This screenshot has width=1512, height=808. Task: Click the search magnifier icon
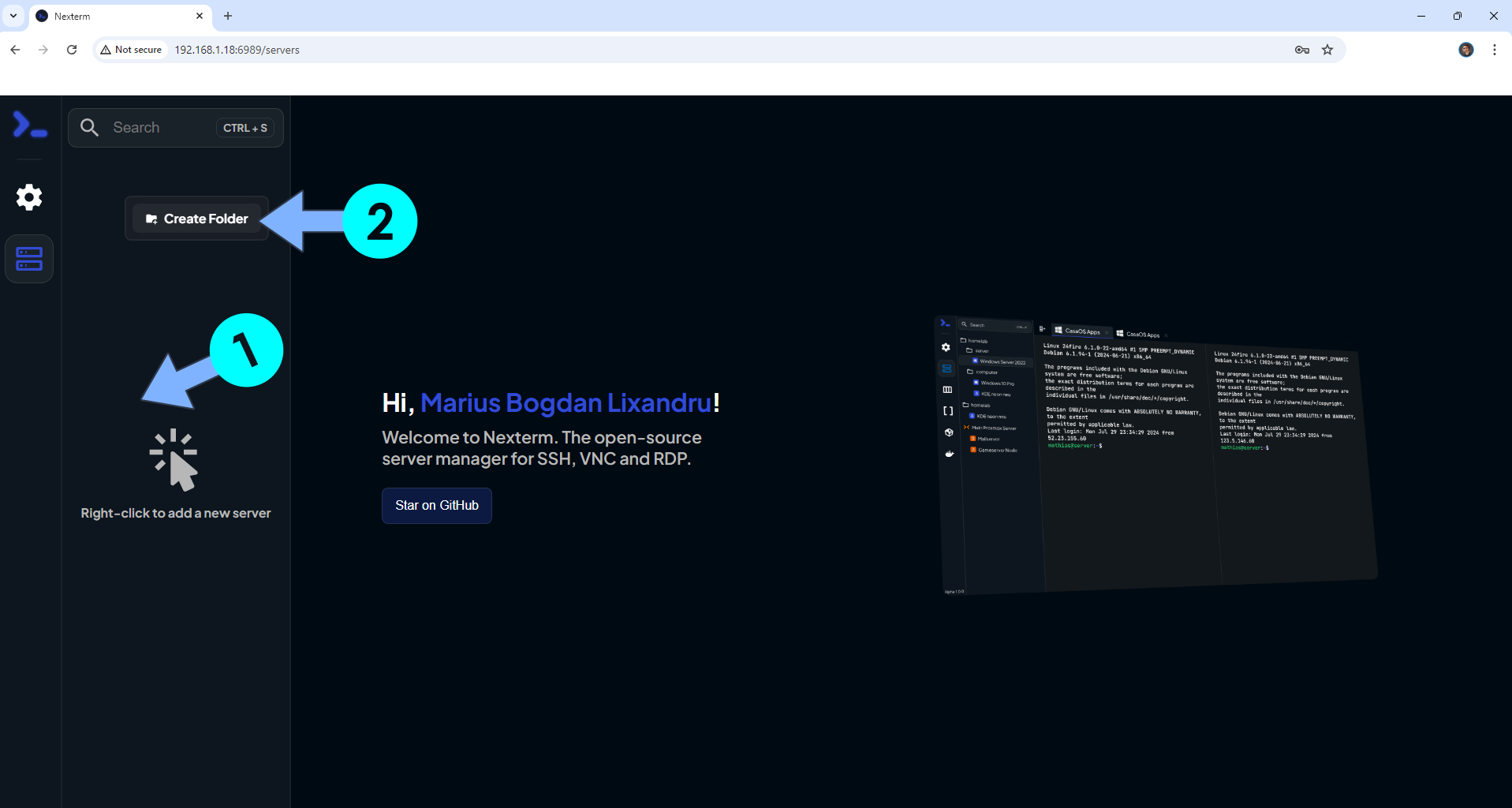tap(90, 128)
